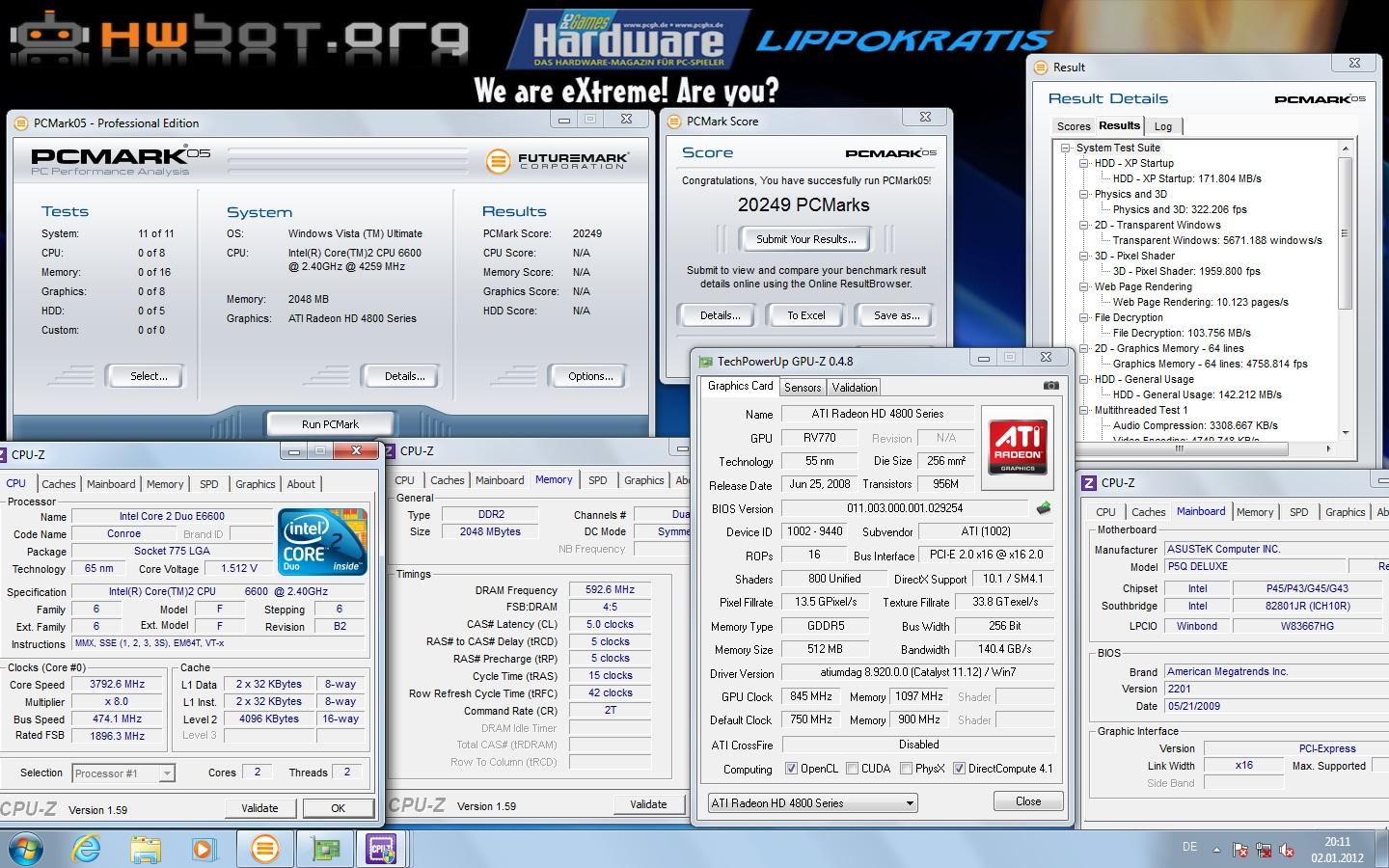Click the Result window title icon

click(x=1040, y=68)
